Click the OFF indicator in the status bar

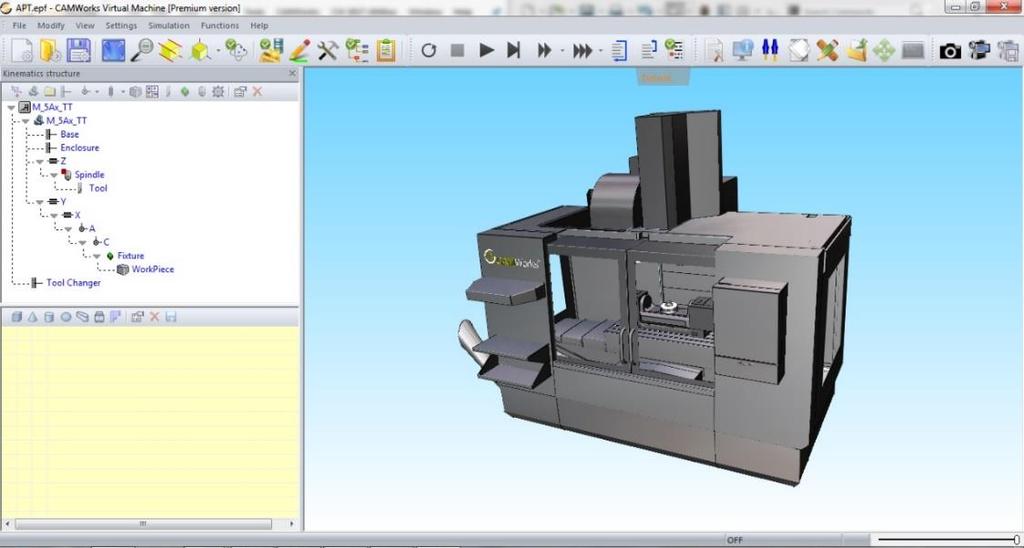point(735,540)
